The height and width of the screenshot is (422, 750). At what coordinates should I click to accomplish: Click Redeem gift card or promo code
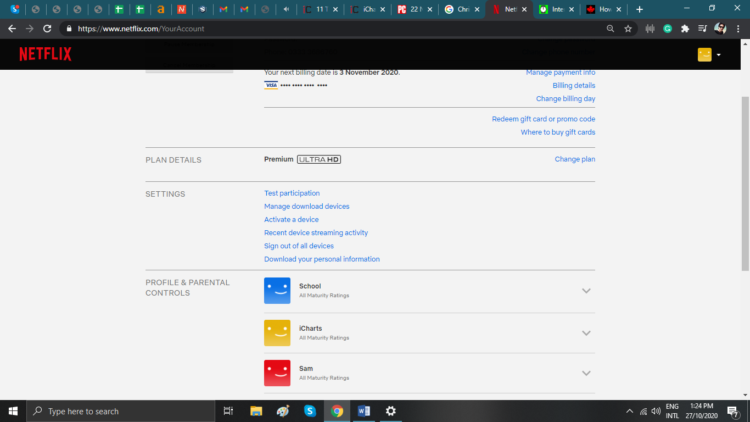point(543,119)
